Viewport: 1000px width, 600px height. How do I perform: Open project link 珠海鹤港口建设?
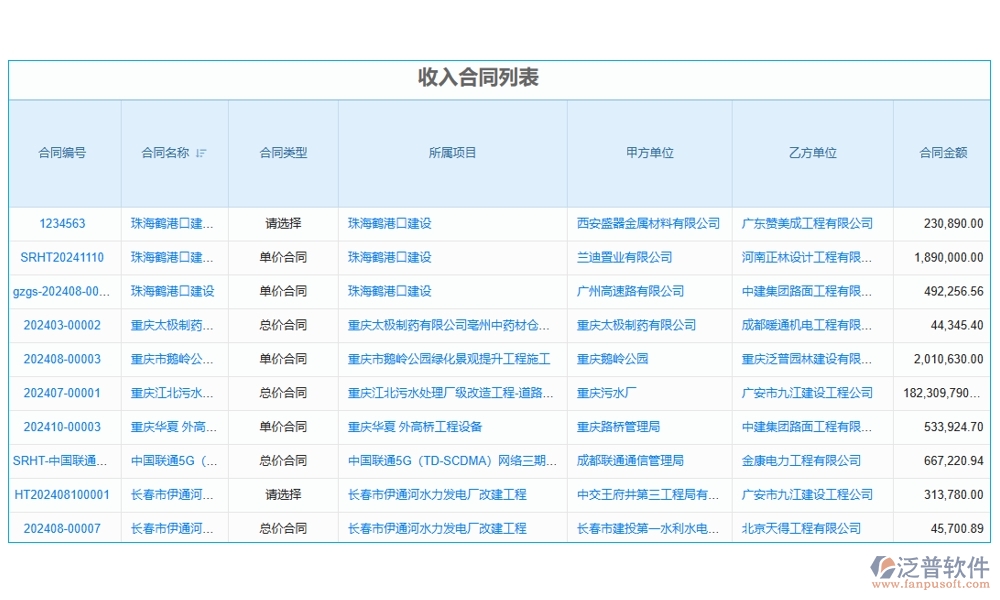[390, 224]
